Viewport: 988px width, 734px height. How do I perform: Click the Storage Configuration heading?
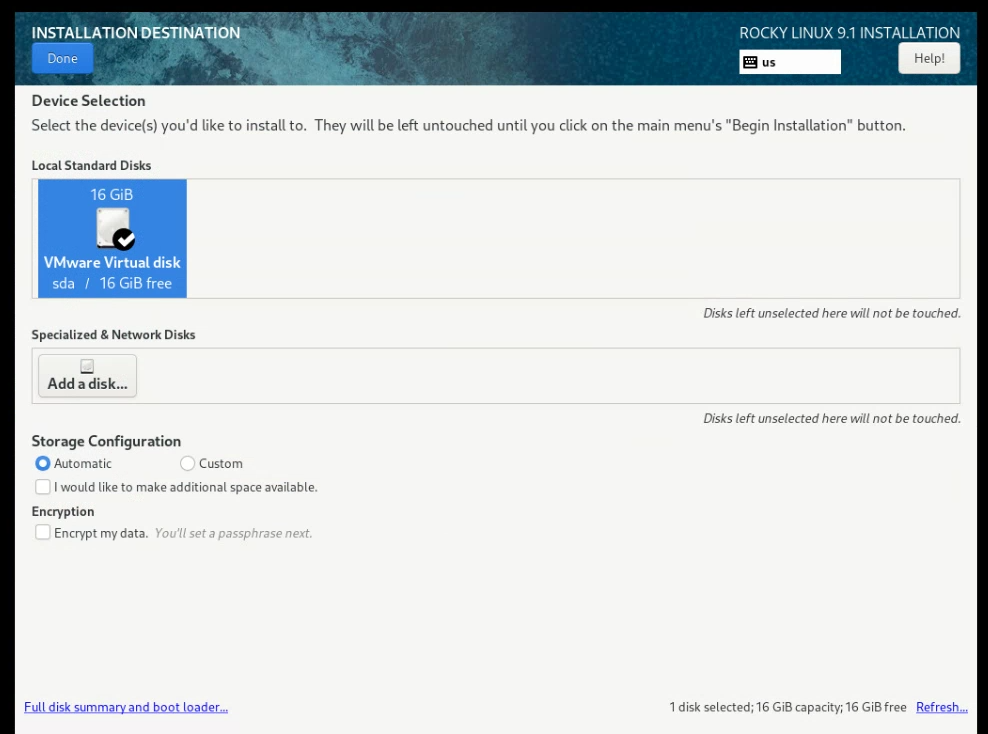click(x=106, y=441)
